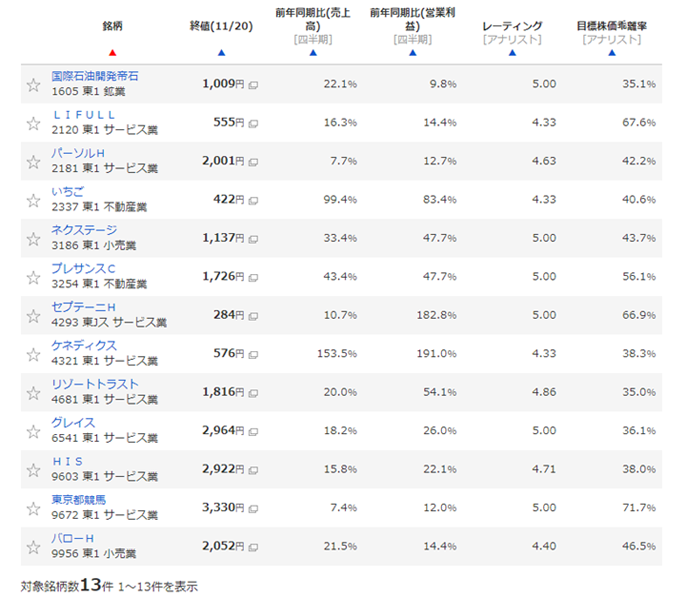Click the small icon next to ネクステージ's 1,137円

point(253,239)
